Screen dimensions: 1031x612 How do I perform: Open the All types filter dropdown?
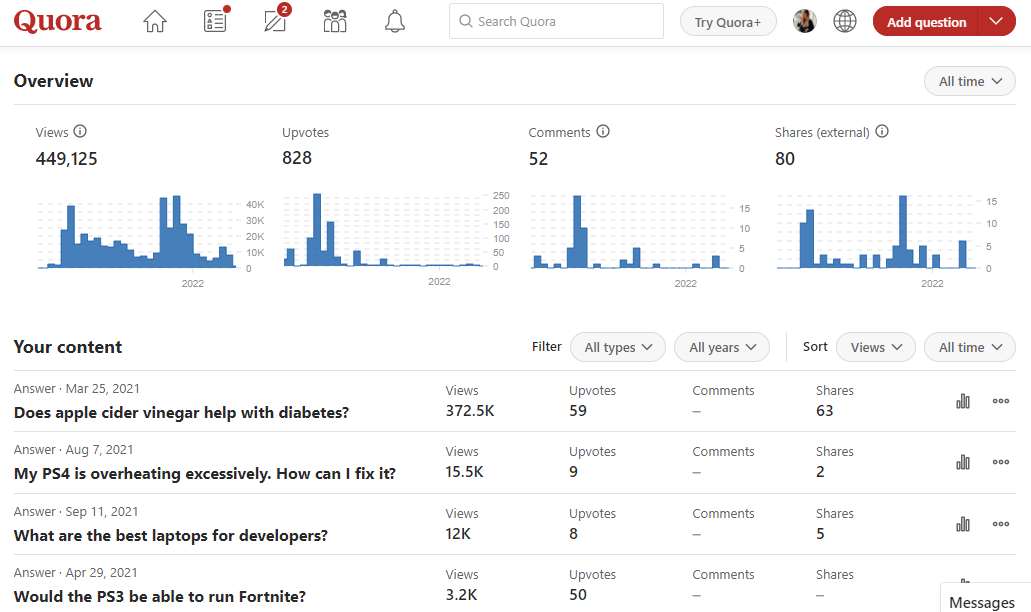pos(617,347)
